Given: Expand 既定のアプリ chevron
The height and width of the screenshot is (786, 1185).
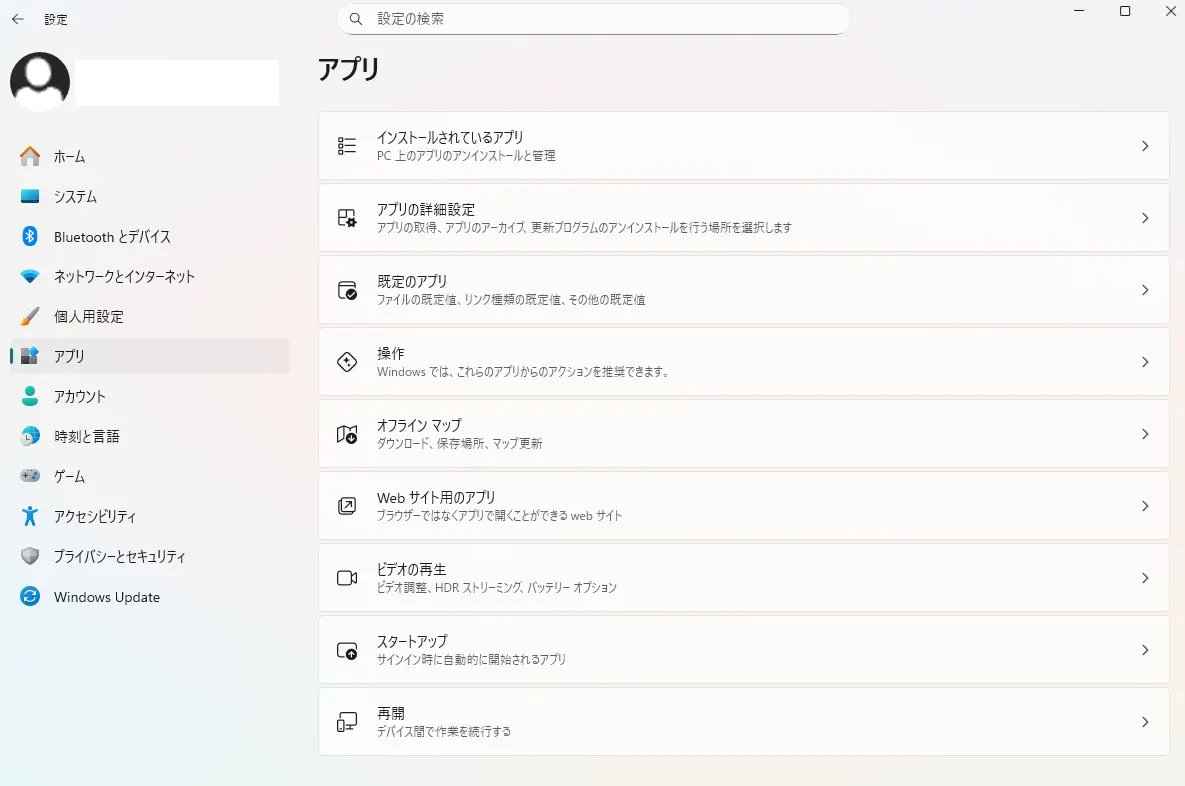Looking at the screenshot, I should (1145, 290).
